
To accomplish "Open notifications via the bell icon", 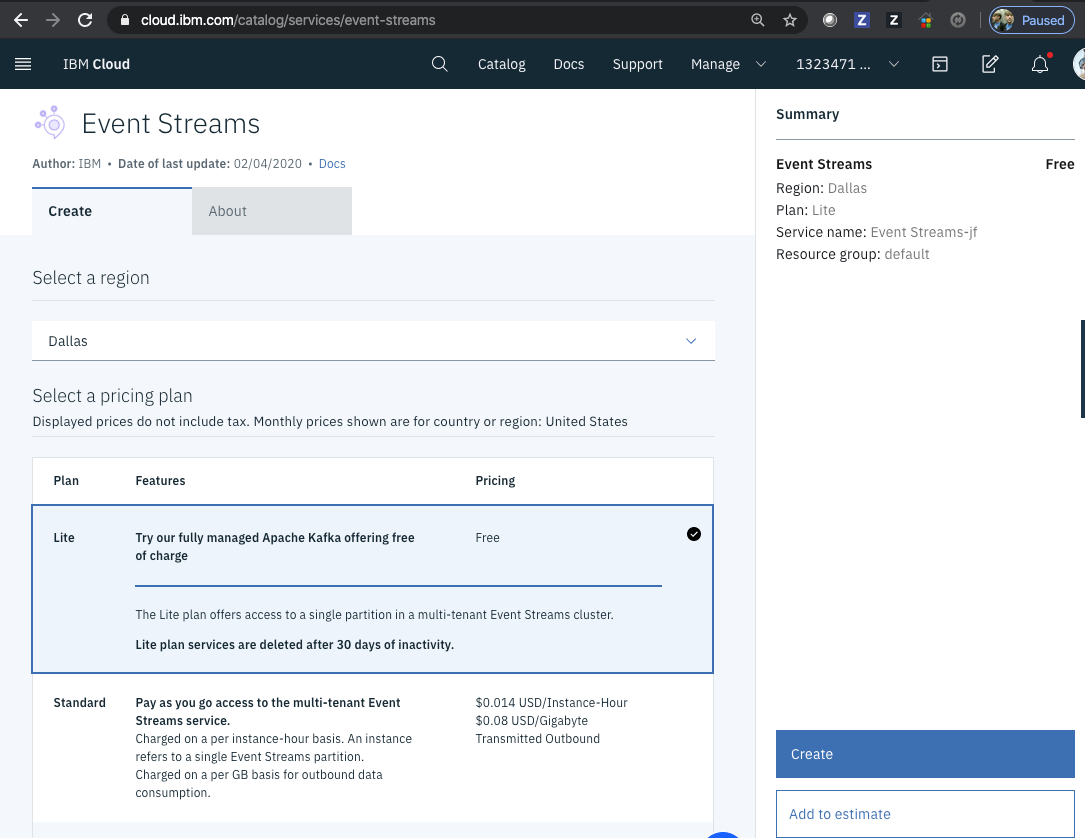I will 1040,64.
